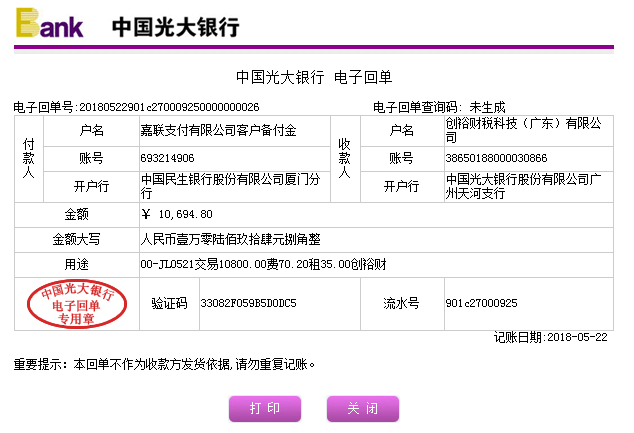The height and width of the screenshot is (433, 634).
Task: Click the 中国光大银行 header name beside logo
Action: click(x=175, y=27)
